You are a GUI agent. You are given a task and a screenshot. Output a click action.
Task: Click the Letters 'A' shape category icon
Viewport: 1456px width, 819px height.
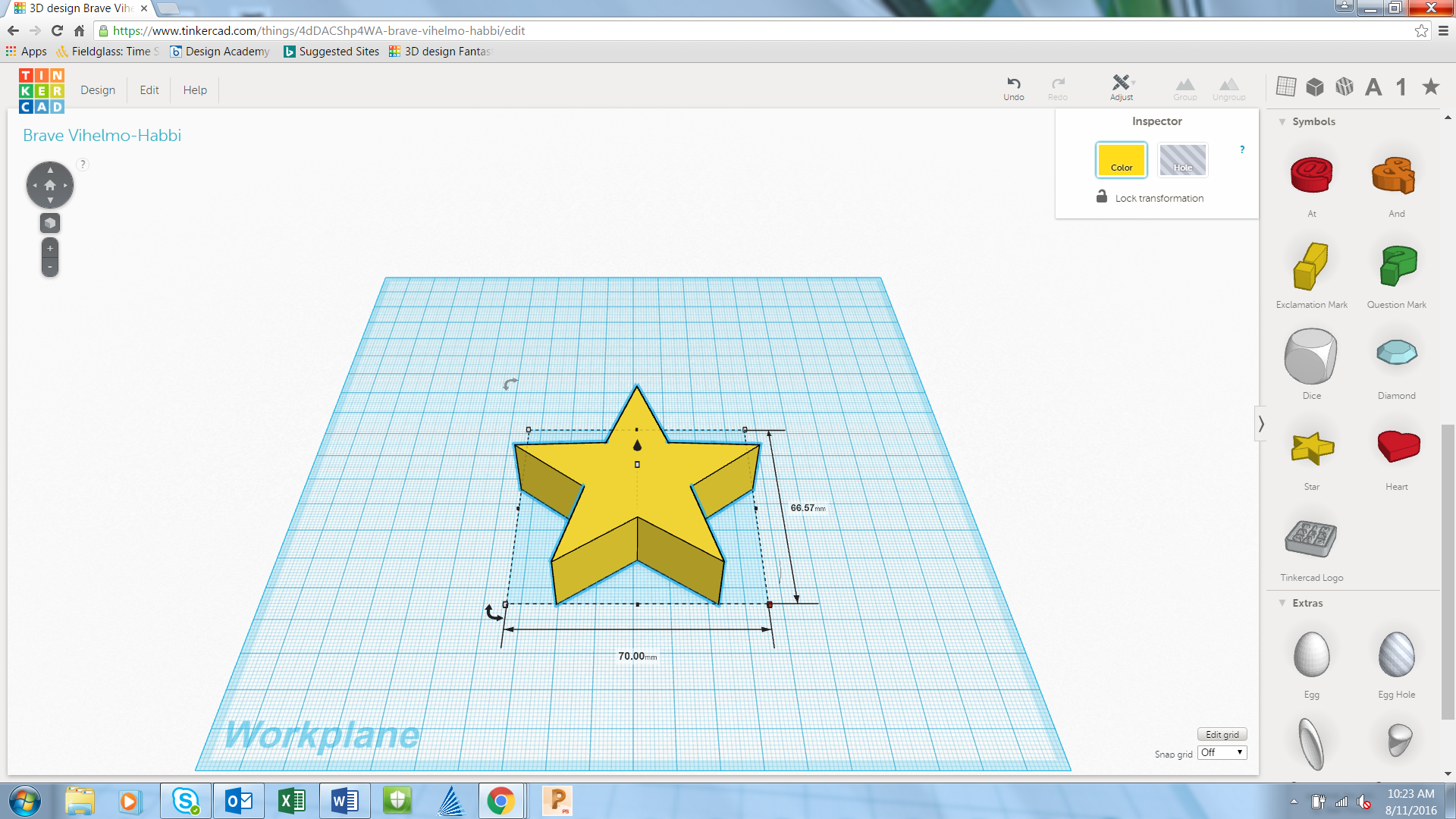(x=1373, y=87)
